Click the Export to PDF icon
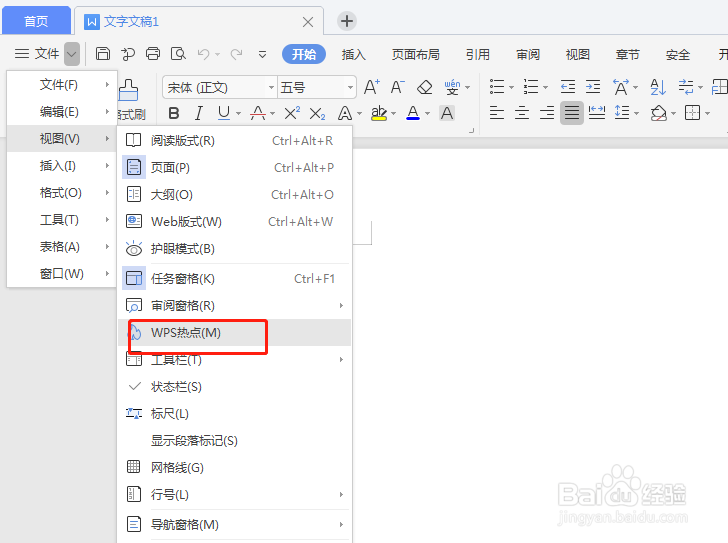 (128, 54)
